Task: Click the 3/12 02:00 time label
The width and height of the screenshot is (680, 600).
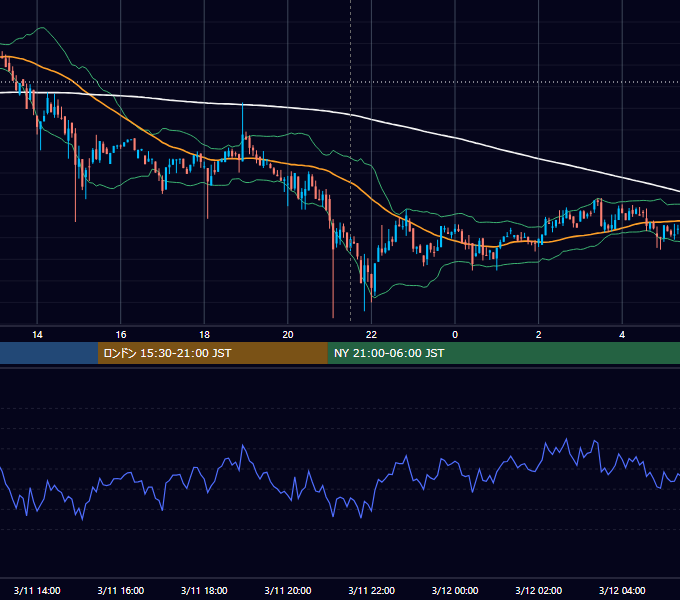Action: tap(539, 590)
